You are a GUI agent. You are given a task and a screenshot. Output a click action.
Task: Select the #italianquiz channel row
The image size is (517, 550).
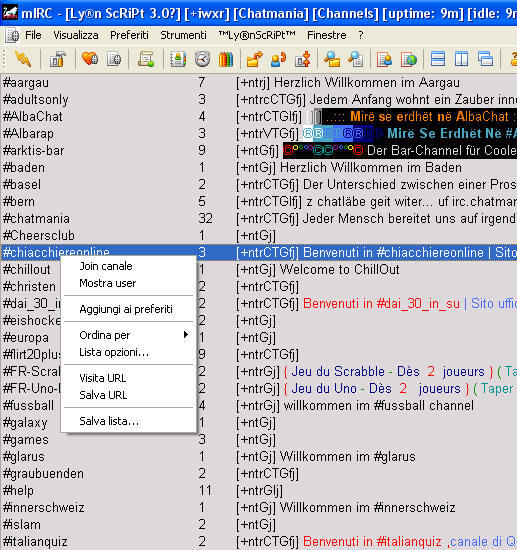tap(258, 542)
